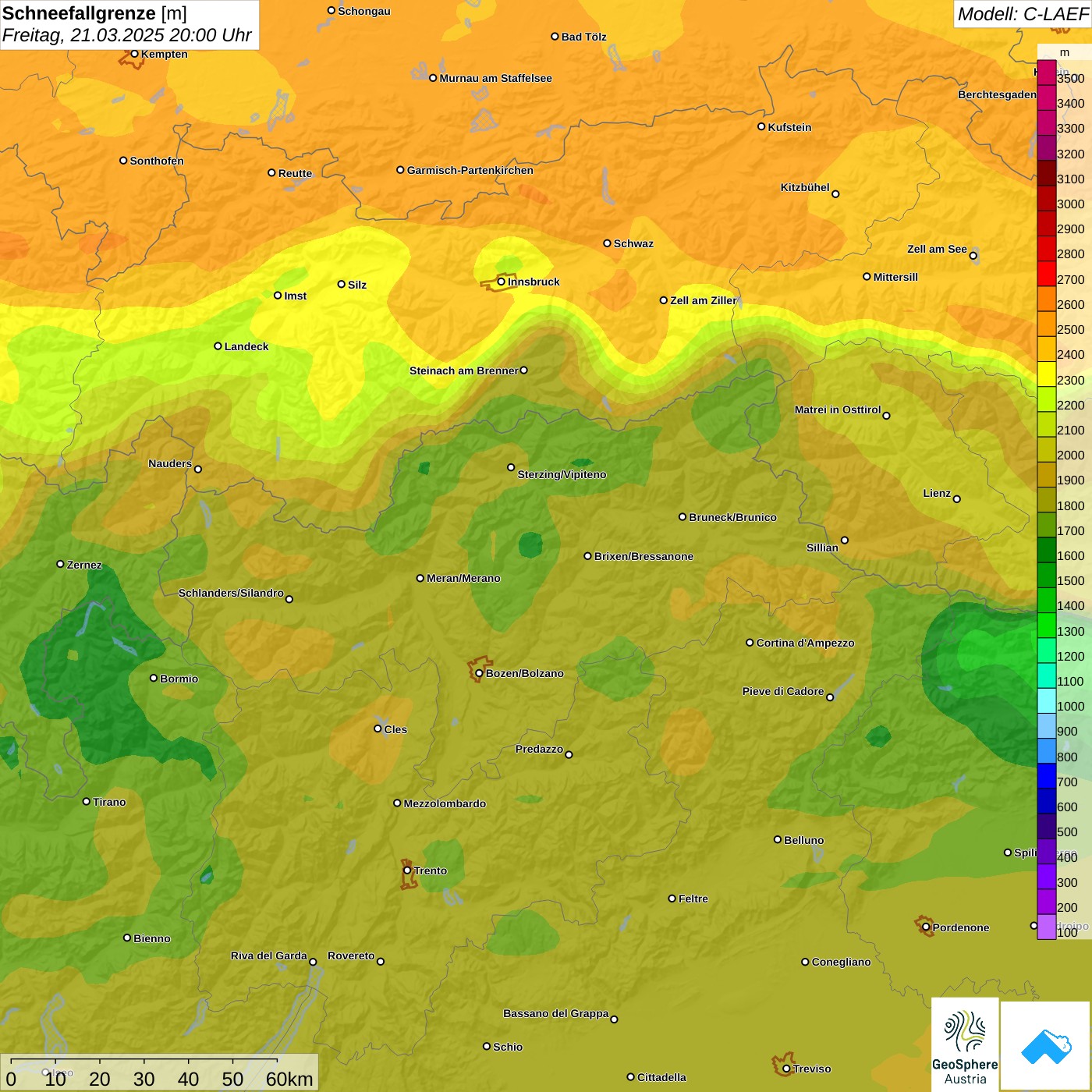Click the 'Sonthofen' label
Viewport: 1092px width, 1092px height.
pos(157,161)
